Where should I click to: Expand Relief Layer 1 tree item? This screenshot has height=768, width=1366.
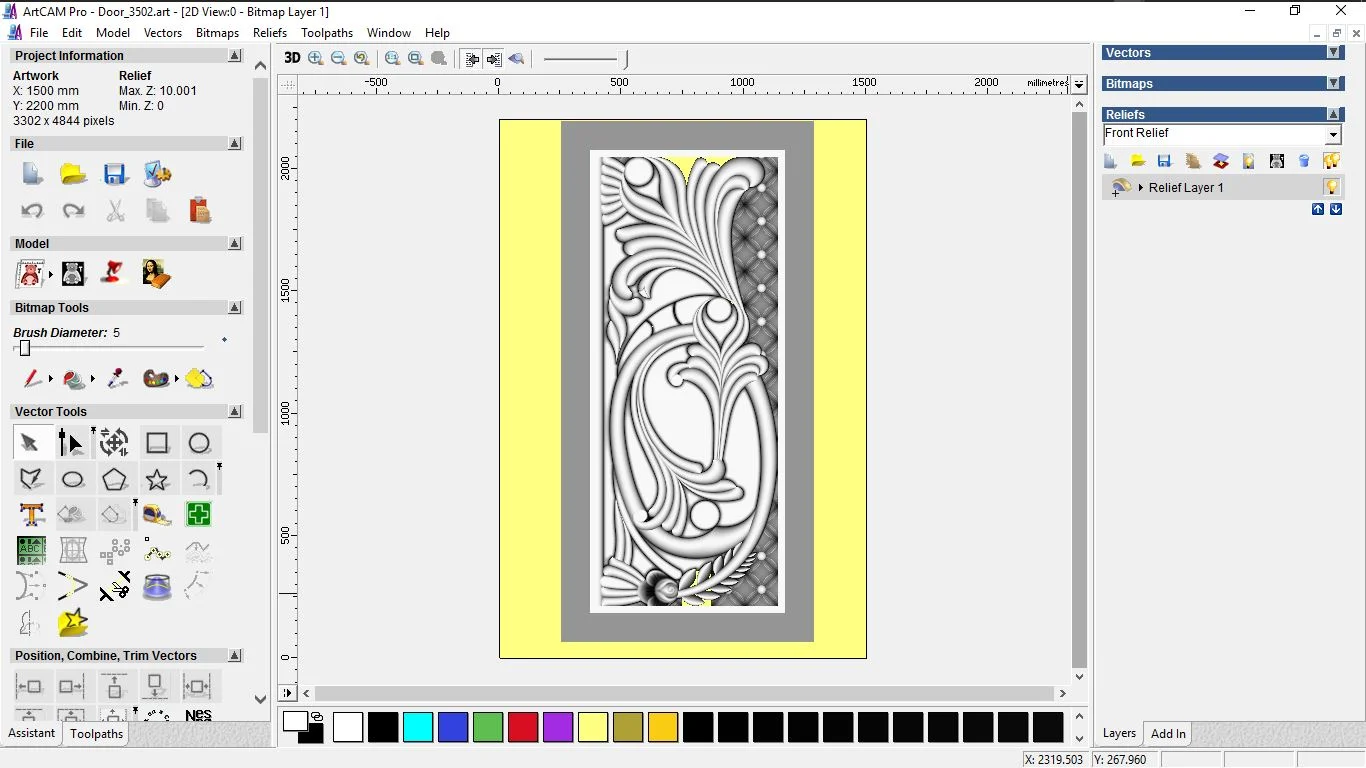point(1141,187)
